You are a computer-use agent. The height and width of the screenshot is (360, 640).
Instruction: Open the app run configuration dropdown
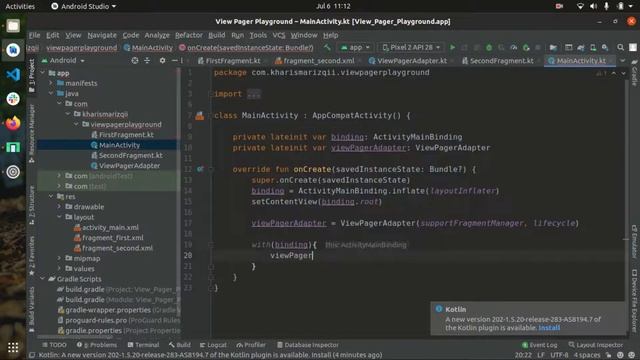point(356,47)
